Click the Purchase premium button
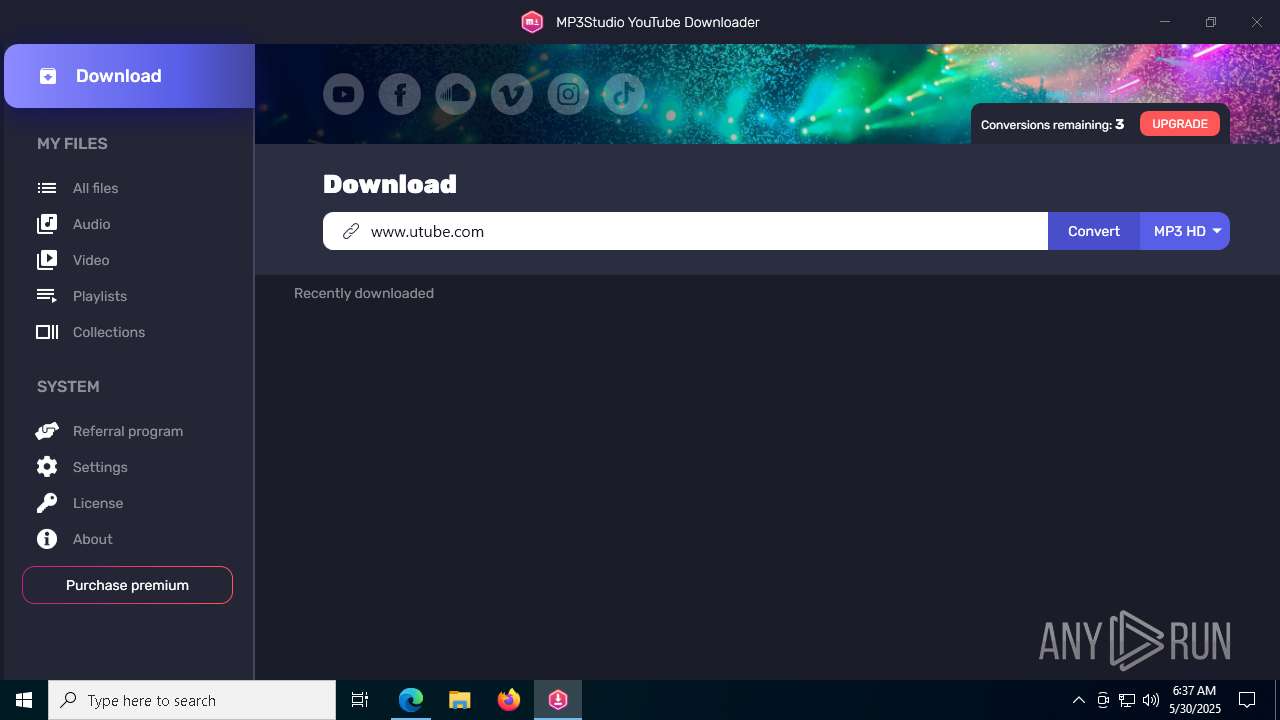Screen dimensions: 1280x720 click(127, 585)
